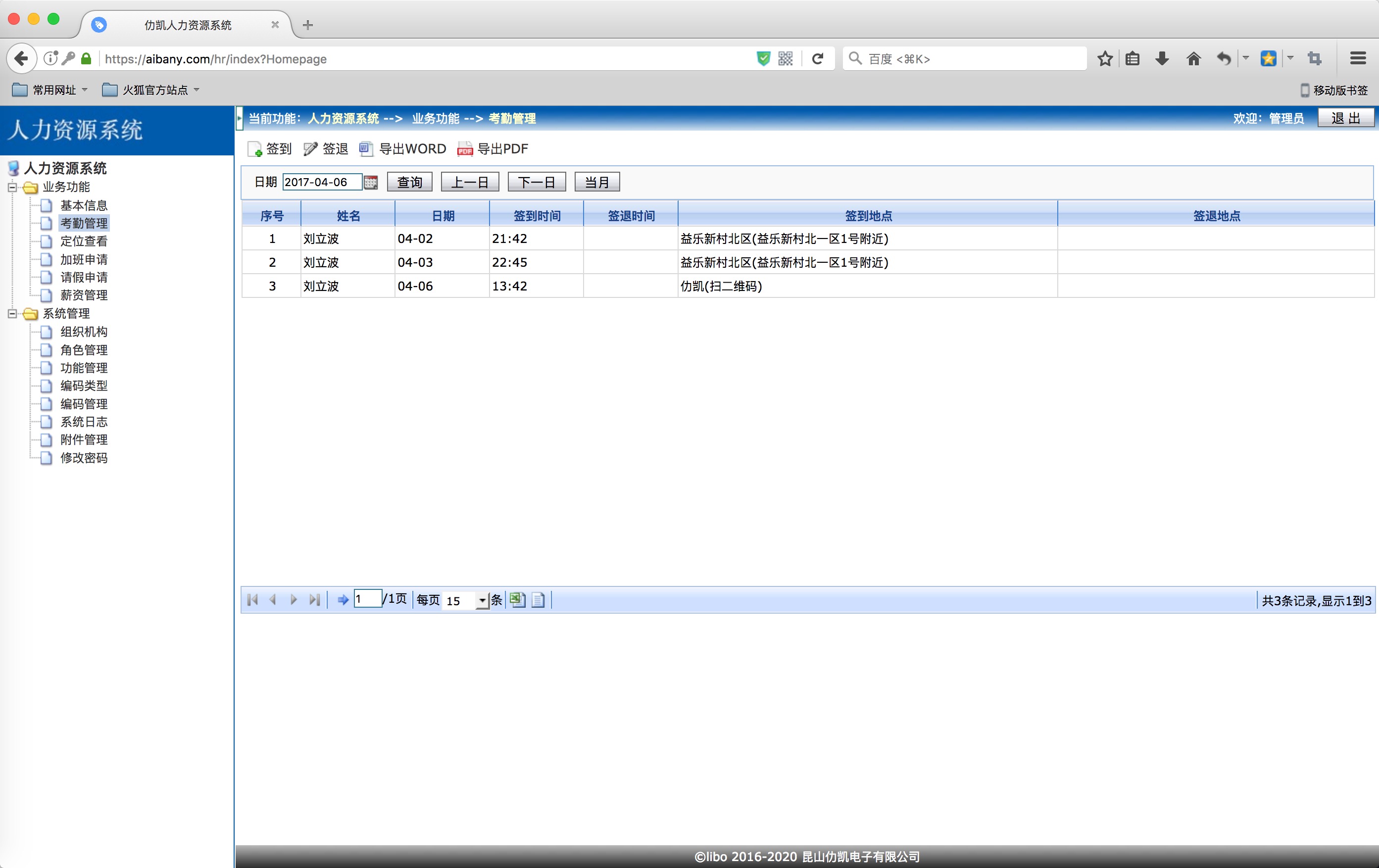The width and height of the screenshot is (1379, 868).
Task: Go to last page in pager
Action: click(x=314, y=599)
